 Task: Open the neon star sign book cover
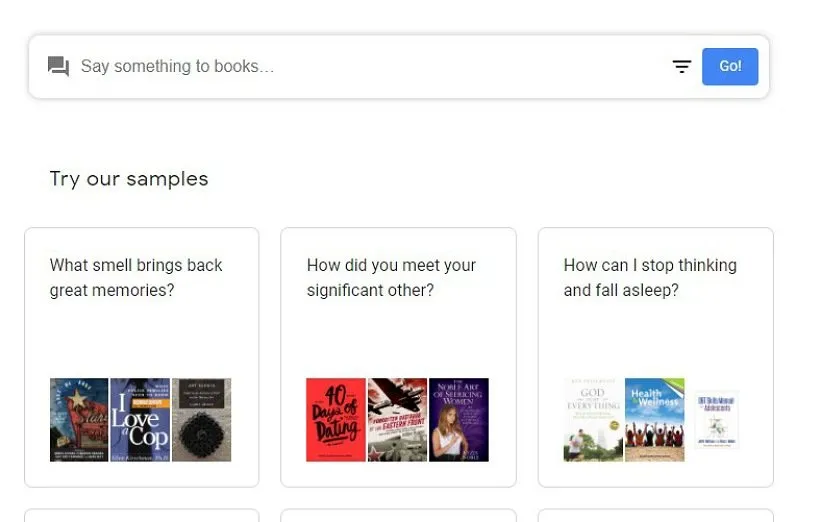coord(79,420)
